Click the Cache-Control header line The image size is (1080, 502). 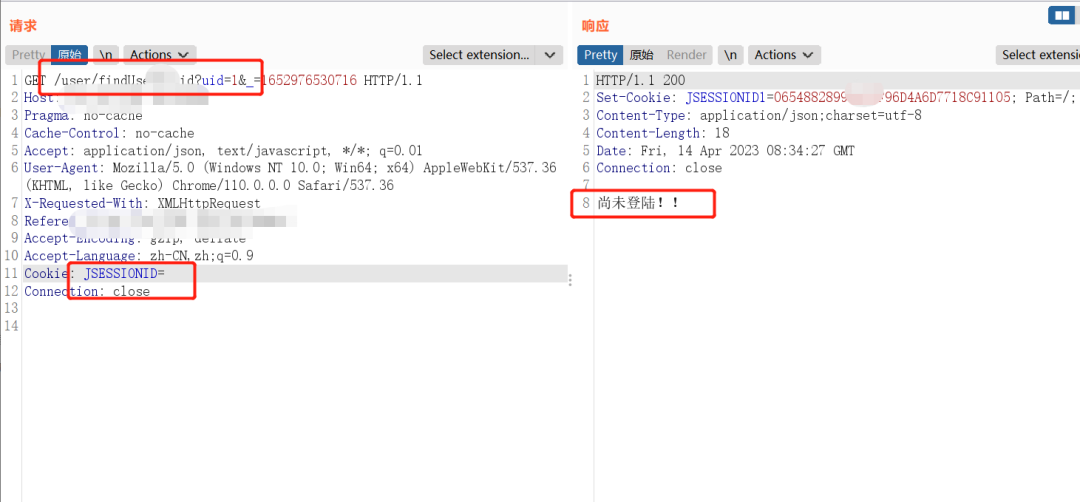109,133
